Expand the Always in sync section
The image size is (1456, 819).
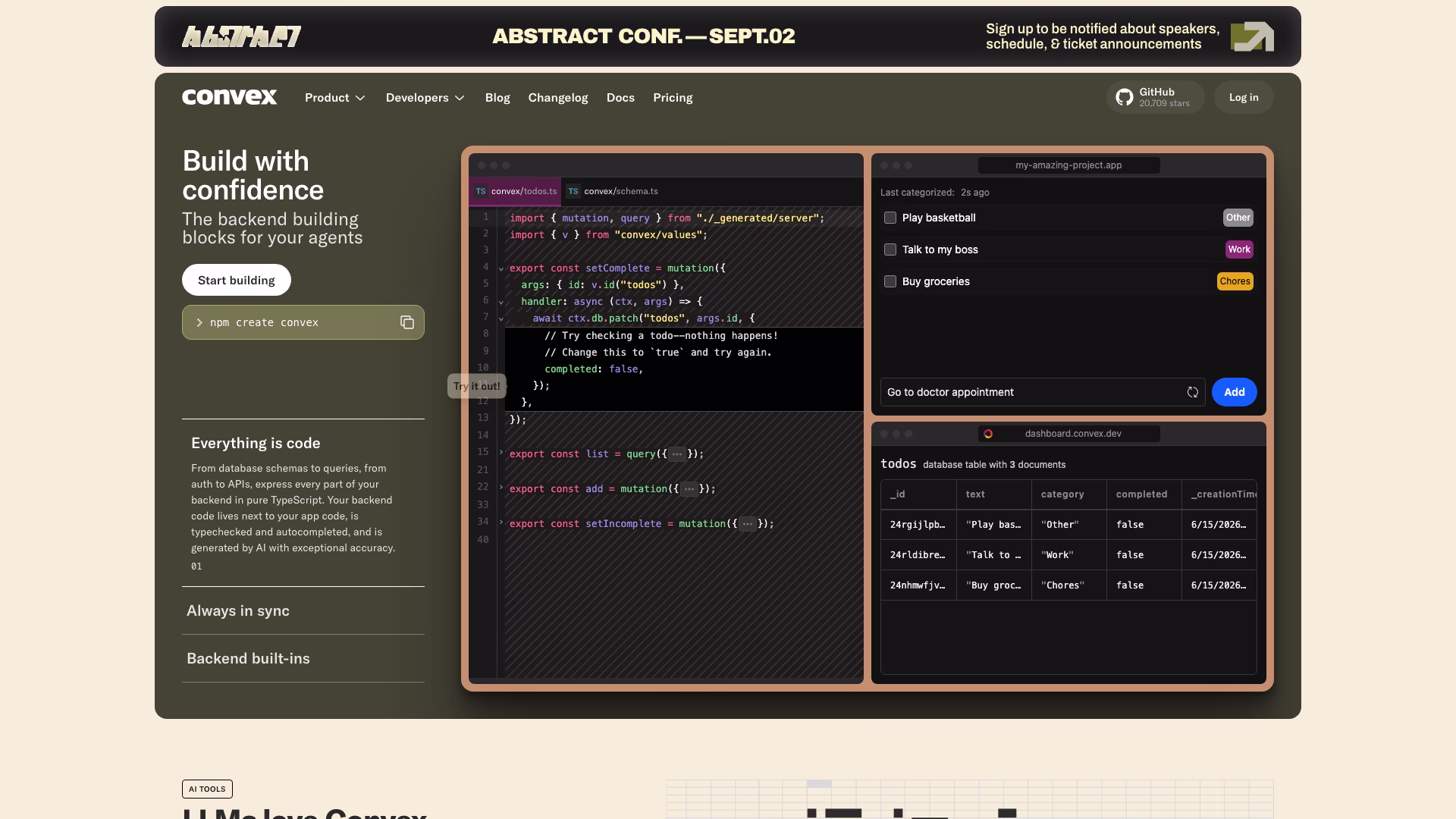tap(303, 610)
